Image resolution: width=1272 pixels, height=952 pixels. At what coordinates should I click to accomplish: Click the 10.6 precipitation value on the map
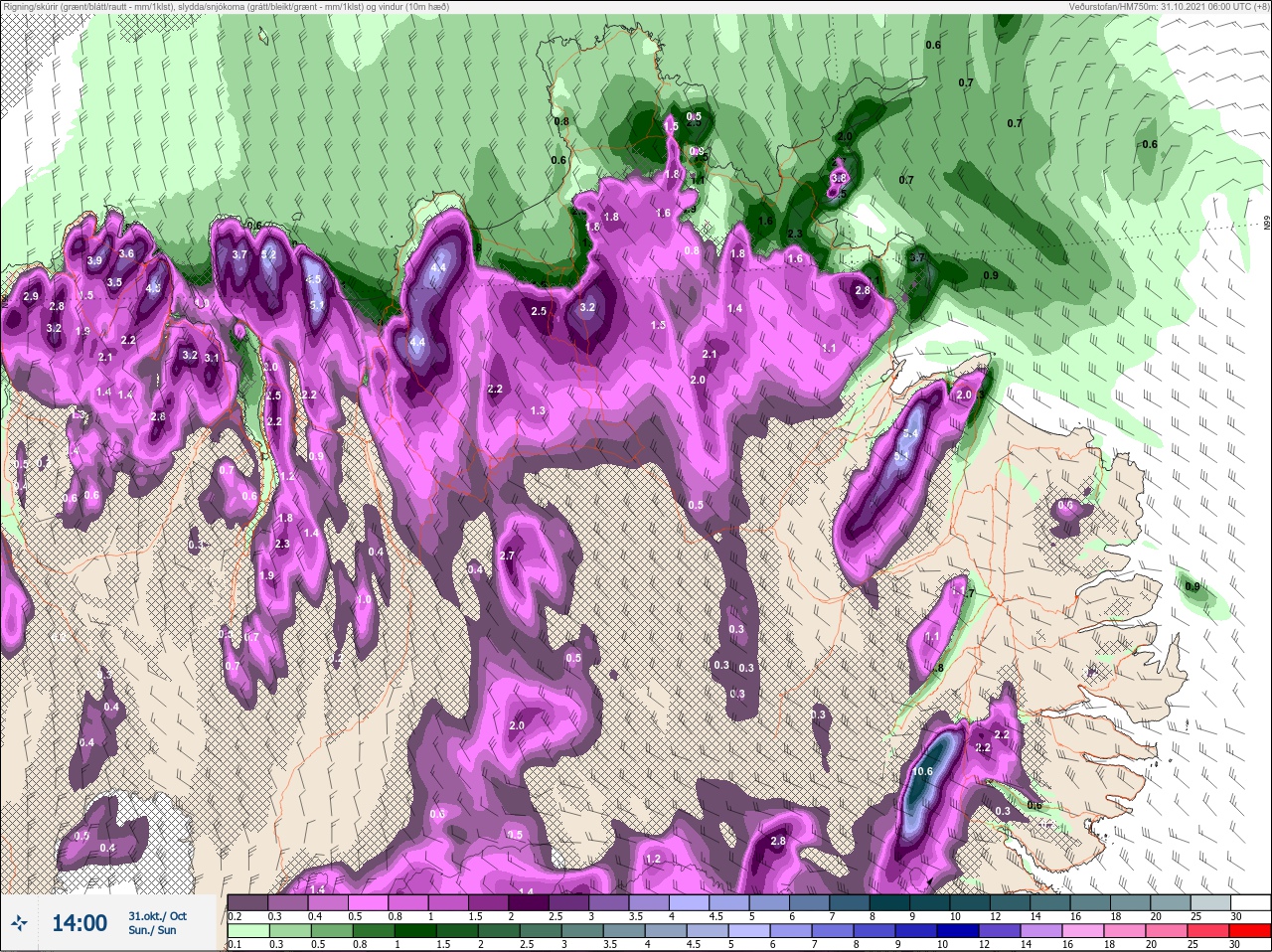click(922, 772)
